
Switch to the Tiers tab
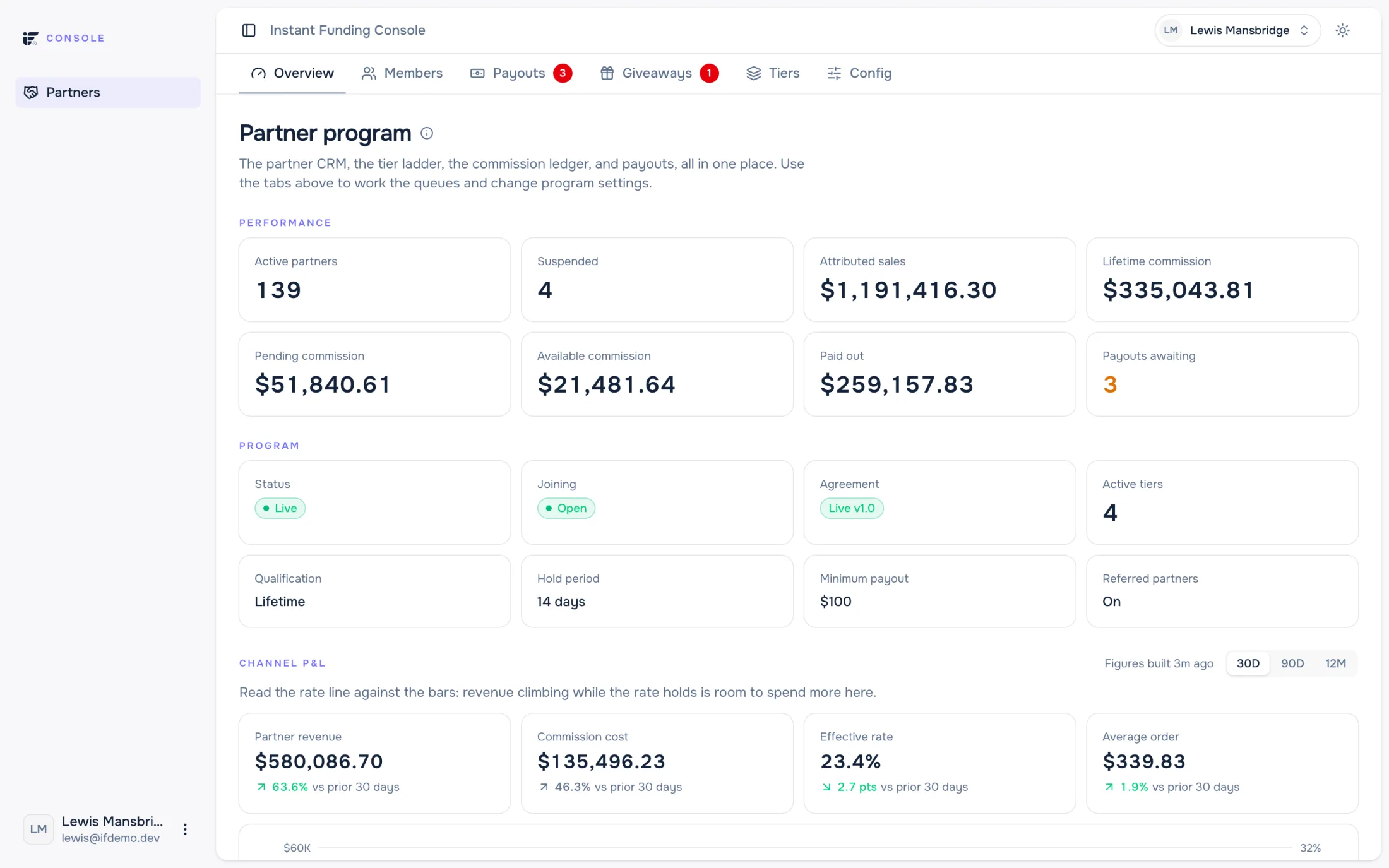773,73
